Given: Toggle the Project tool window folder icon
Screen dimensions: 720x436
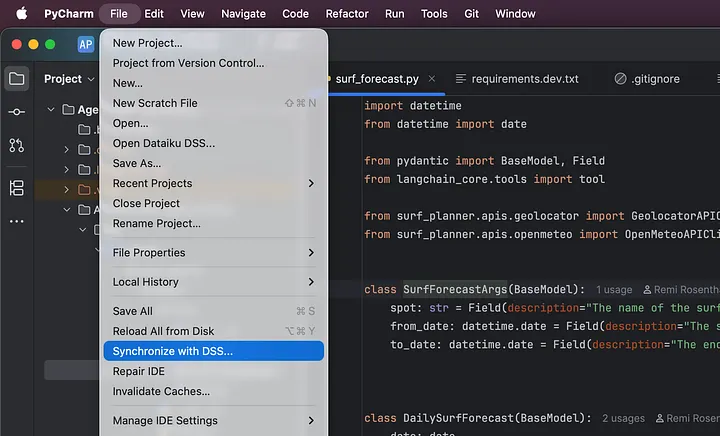Looking at the screenshot, I should pos(17,79).
